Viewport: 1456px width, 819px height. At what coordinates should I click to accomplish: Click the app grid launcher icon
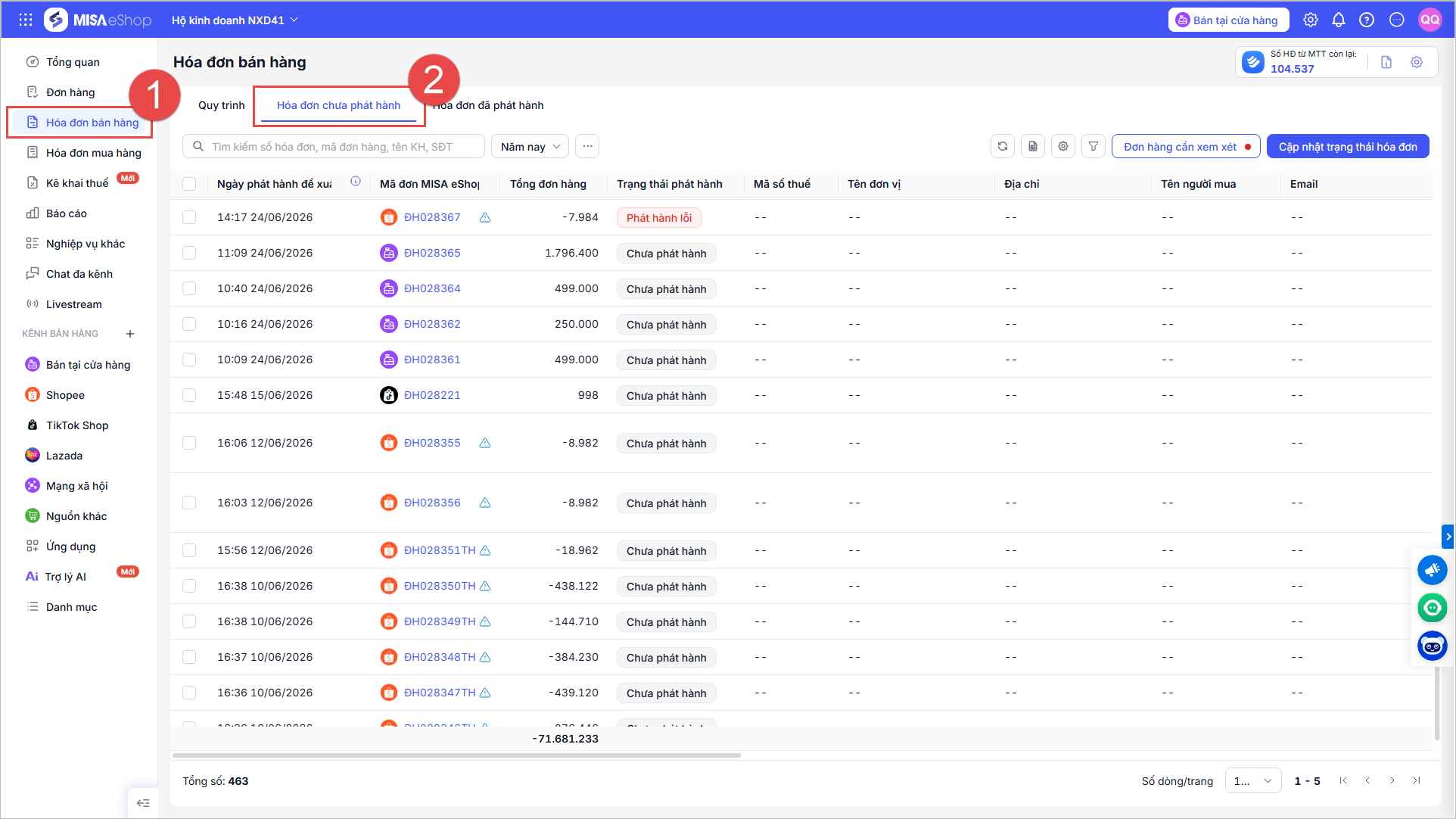[26, 20]
